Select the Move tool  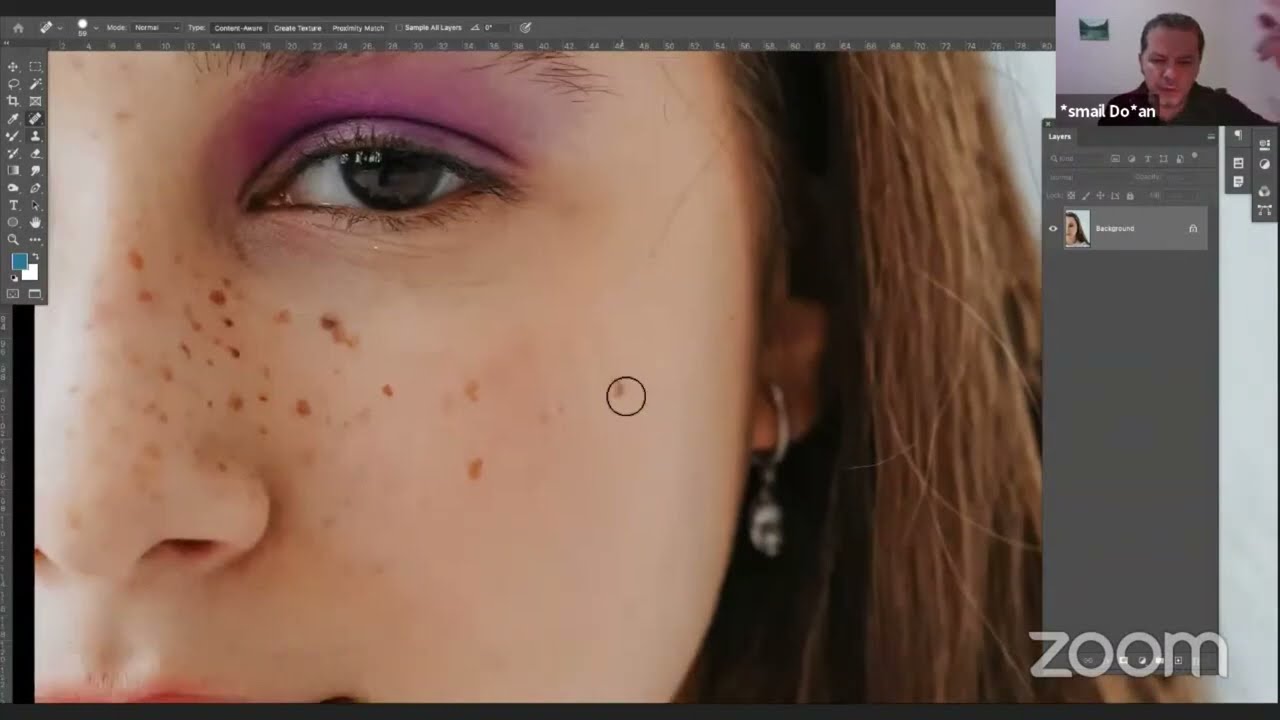[13, 66]
